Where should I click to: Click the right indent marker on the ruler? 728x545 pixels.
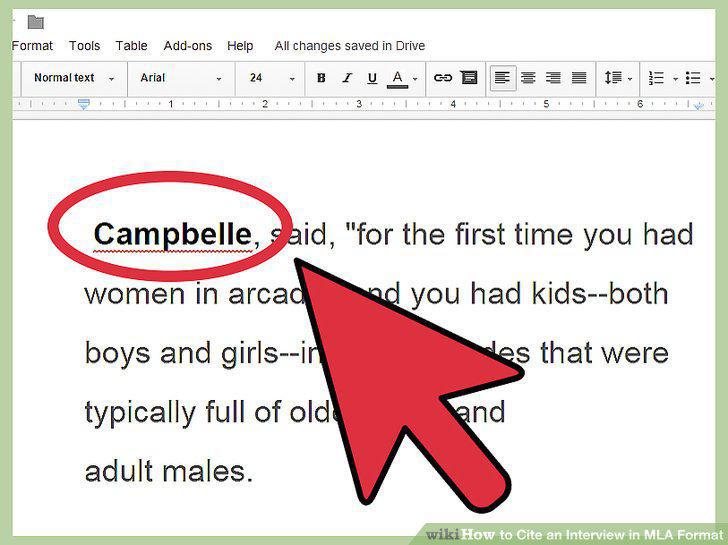point(698,106)
